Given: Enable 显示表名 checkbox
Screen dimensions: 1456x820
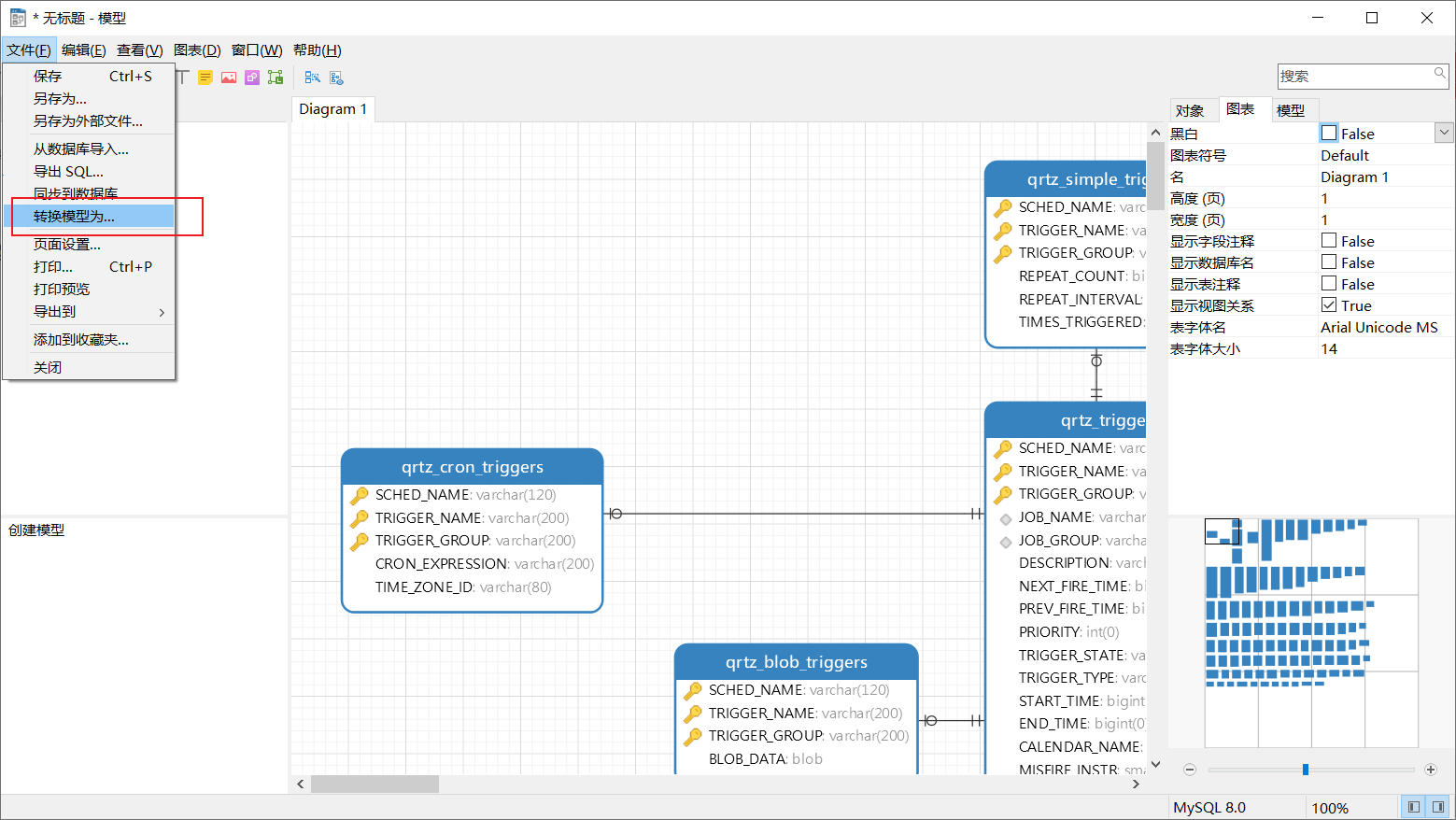Looking at the screenshot, I should point(1329,283).
